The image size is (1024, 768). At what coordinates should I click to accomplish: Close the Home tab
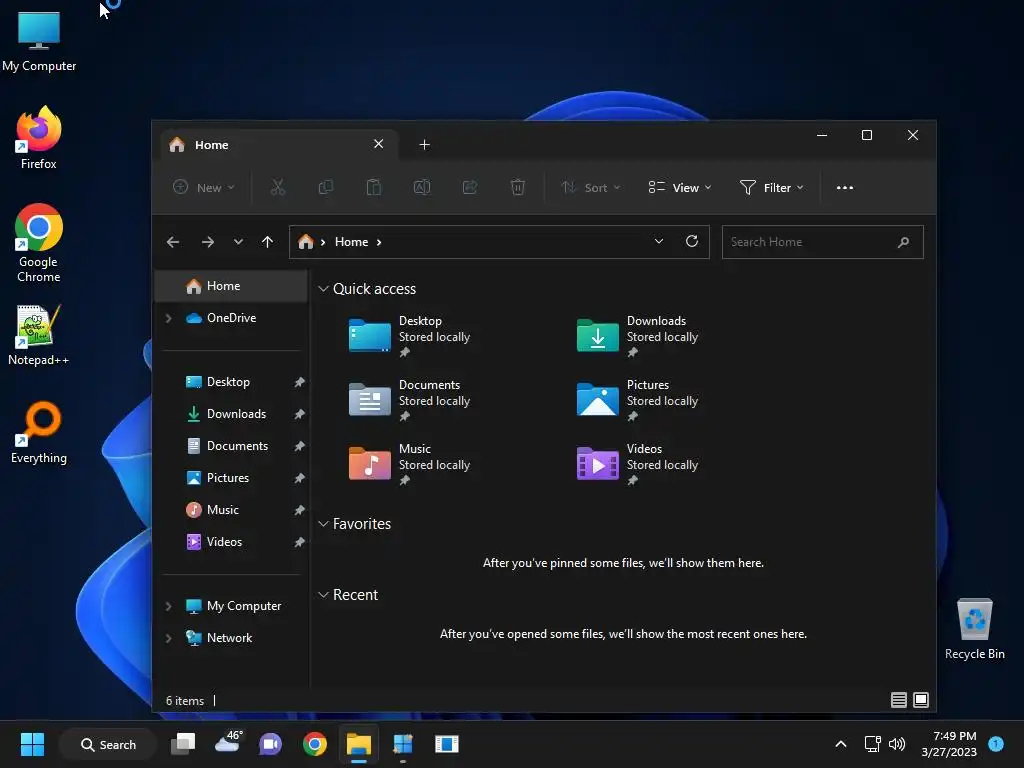379,144
